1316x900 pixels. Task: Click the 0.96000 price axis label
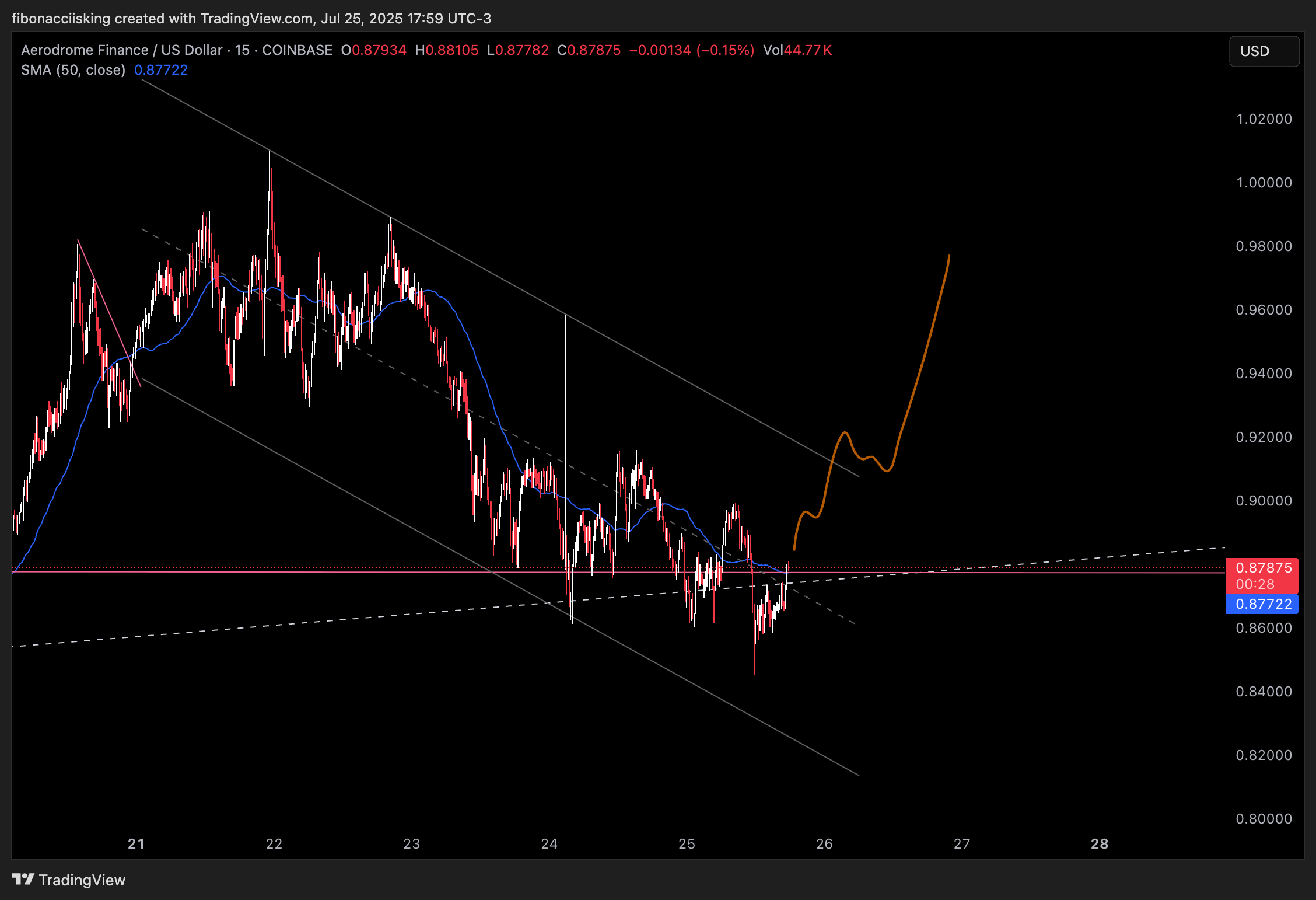coord(1264,310)
